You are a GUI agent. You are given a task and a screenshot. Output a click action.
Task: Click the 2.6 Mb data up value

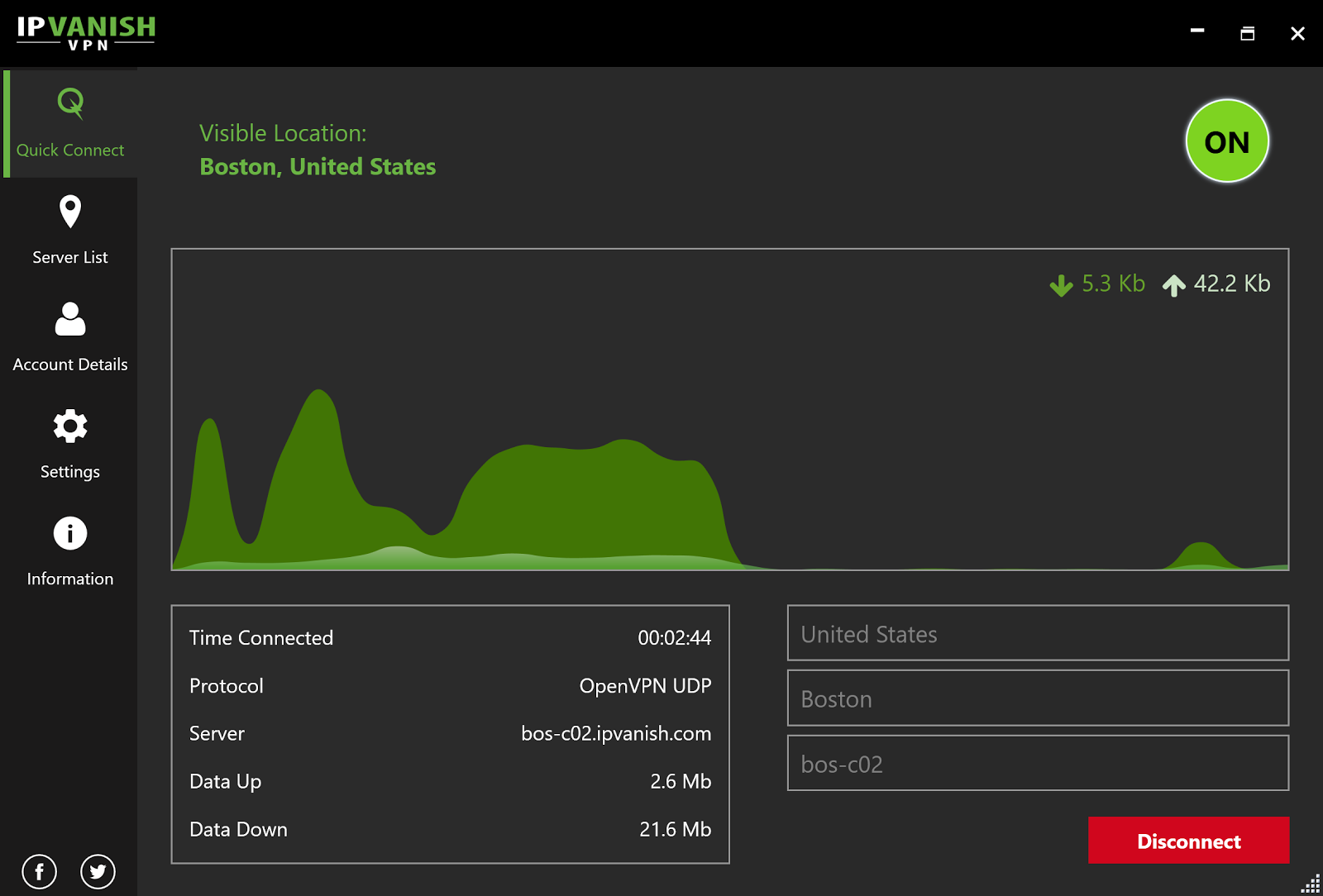[x=681, y=781]
